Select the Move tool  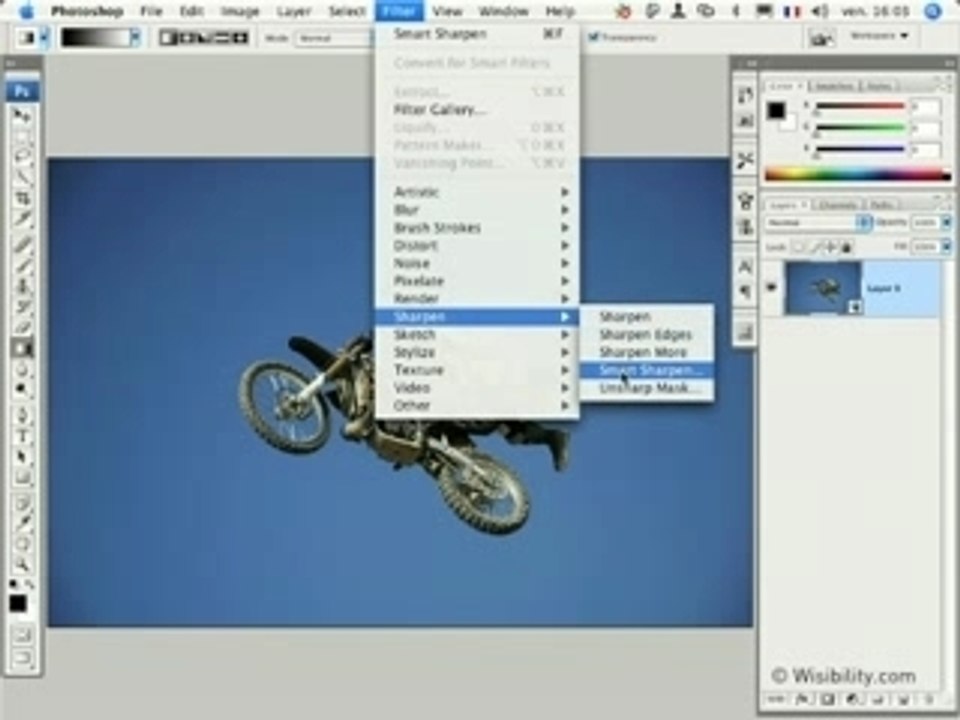(x=22, y=115)
